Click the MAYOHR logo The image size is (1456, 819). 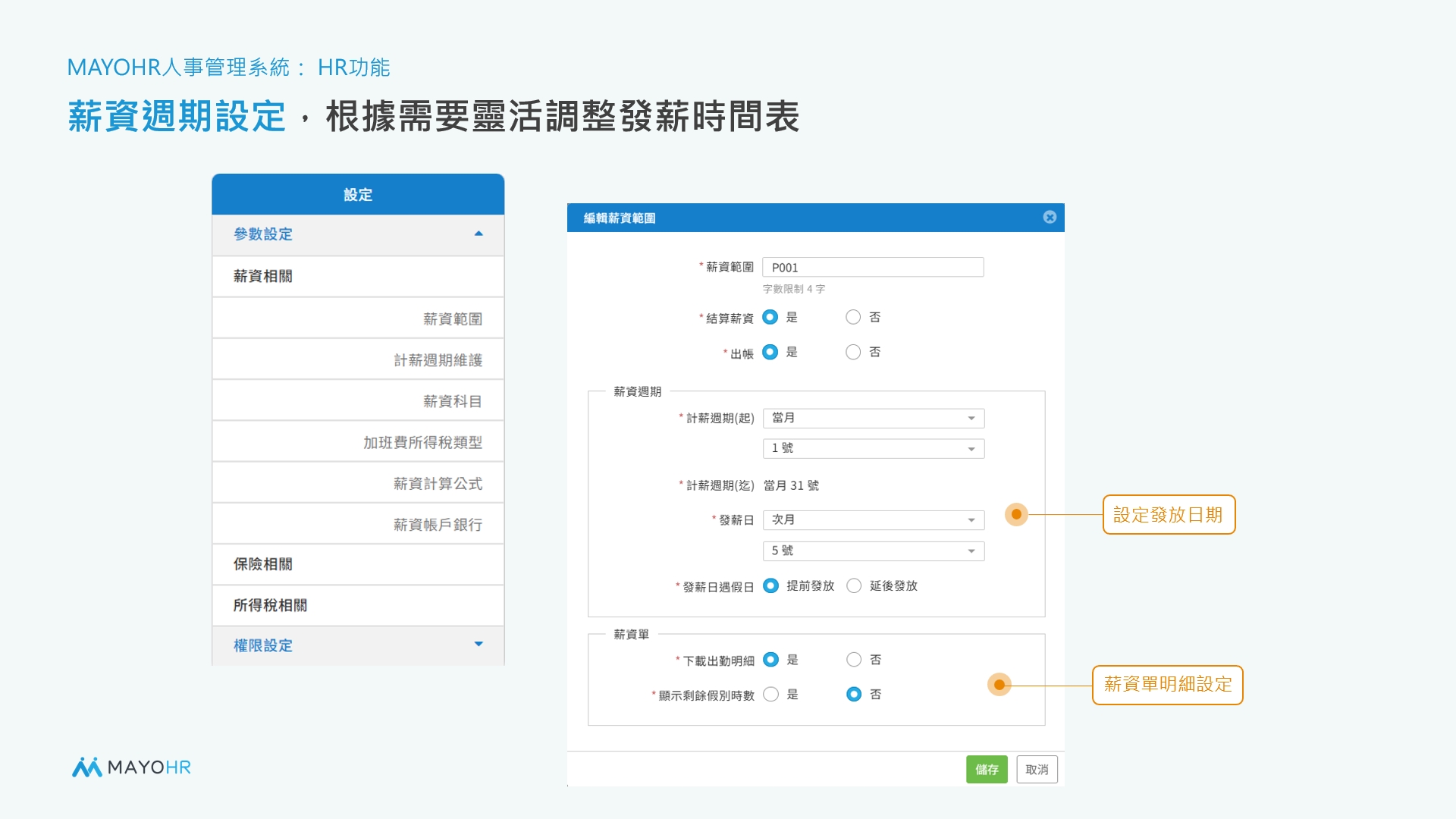tap(131, 767)
